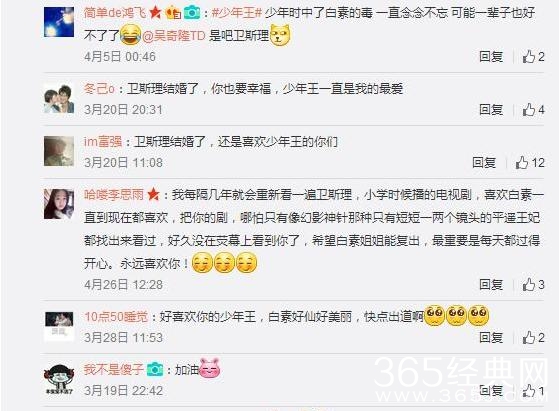The image size is (559, 411).
Task: Reply to 冬己o's comment
Action: (x=491, y=110)
